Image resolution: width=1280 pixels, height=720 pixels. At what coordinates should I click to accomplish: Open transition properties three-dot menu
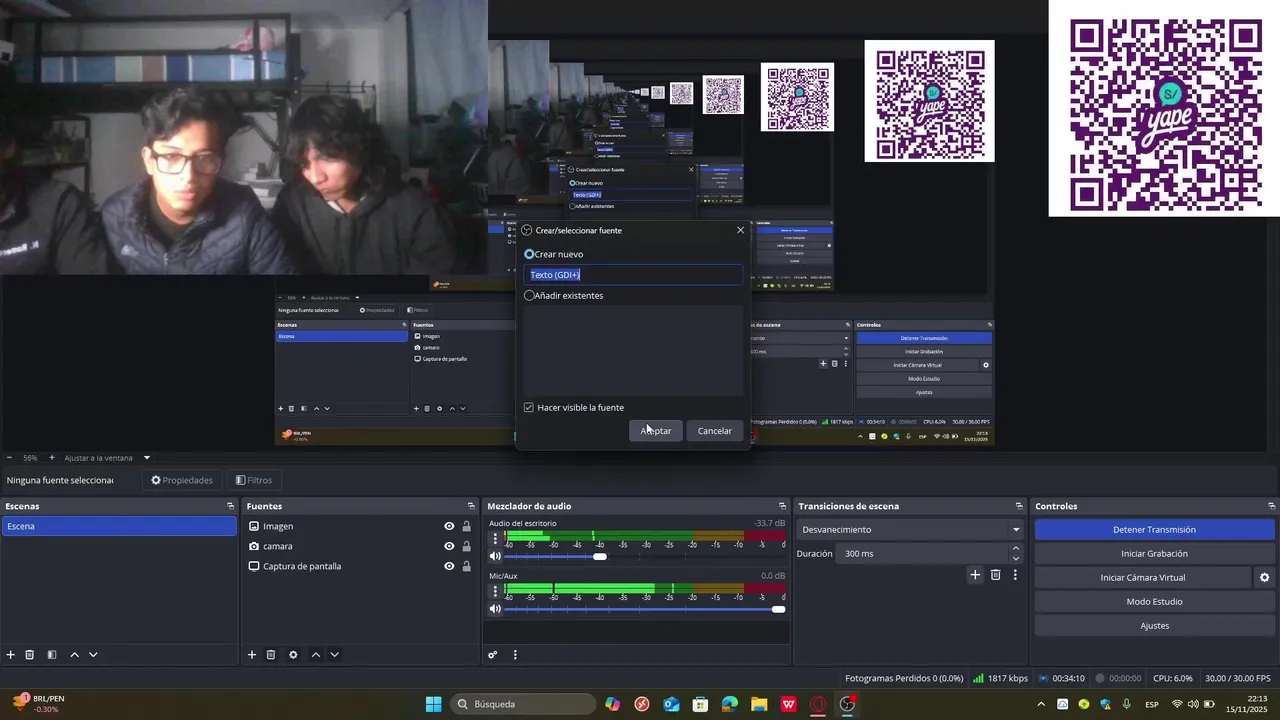click(x=1015, y=575)
